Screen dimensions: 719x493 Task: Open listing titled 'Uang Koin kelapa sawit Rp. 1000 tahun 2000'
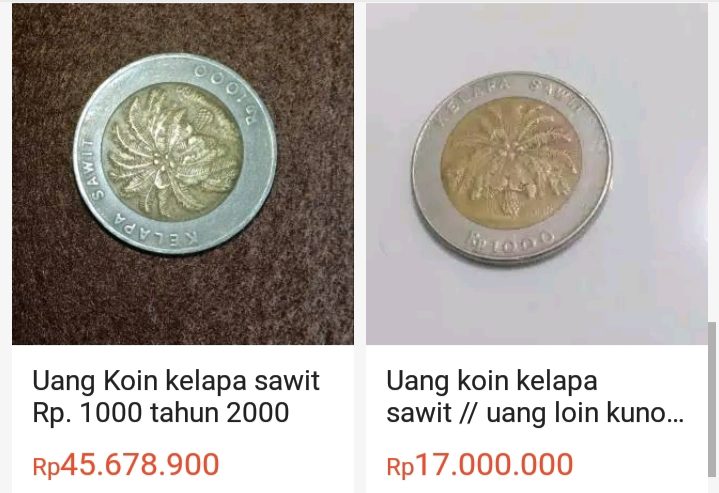(176, 396)
